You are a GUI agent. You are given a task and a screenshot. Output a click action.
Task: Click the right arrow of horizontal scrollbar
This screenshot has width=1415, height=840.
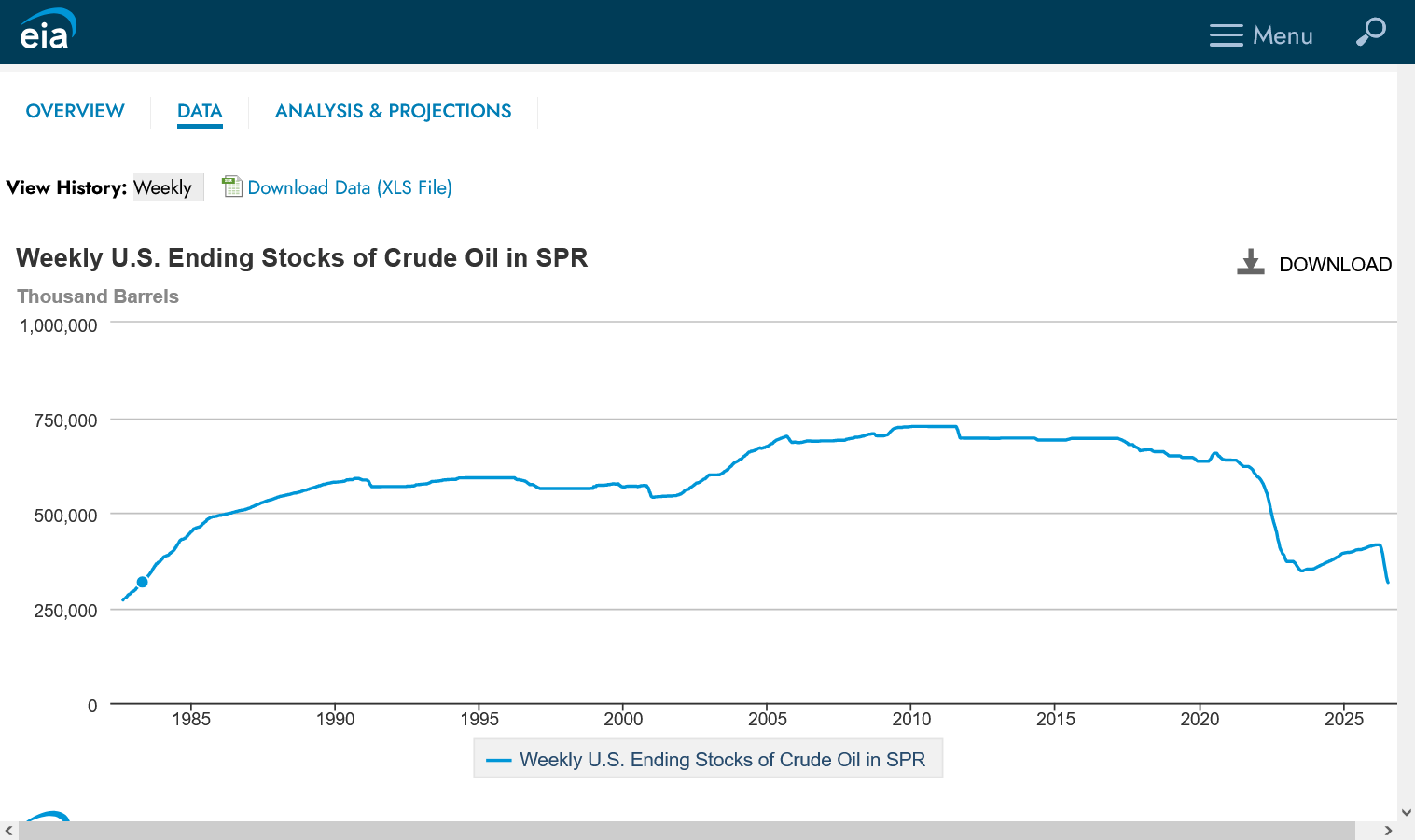pyautogui.click(x=1388, y=831)
